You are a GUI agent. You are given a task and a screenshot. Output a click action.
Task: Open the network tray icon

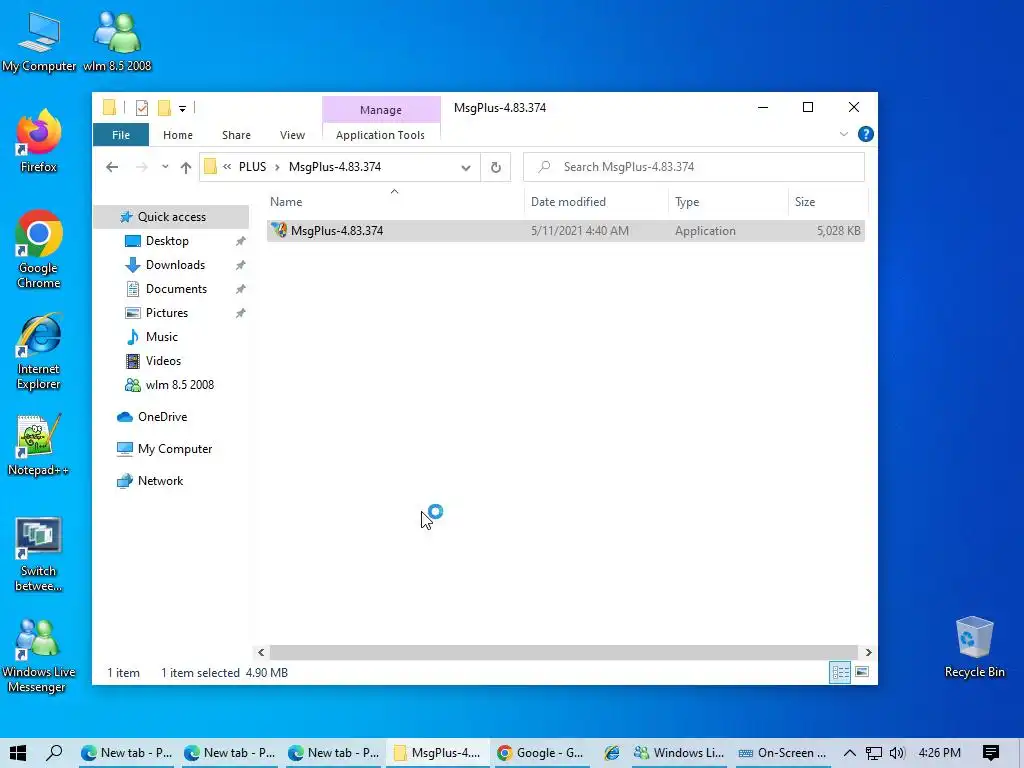[874, 753]
